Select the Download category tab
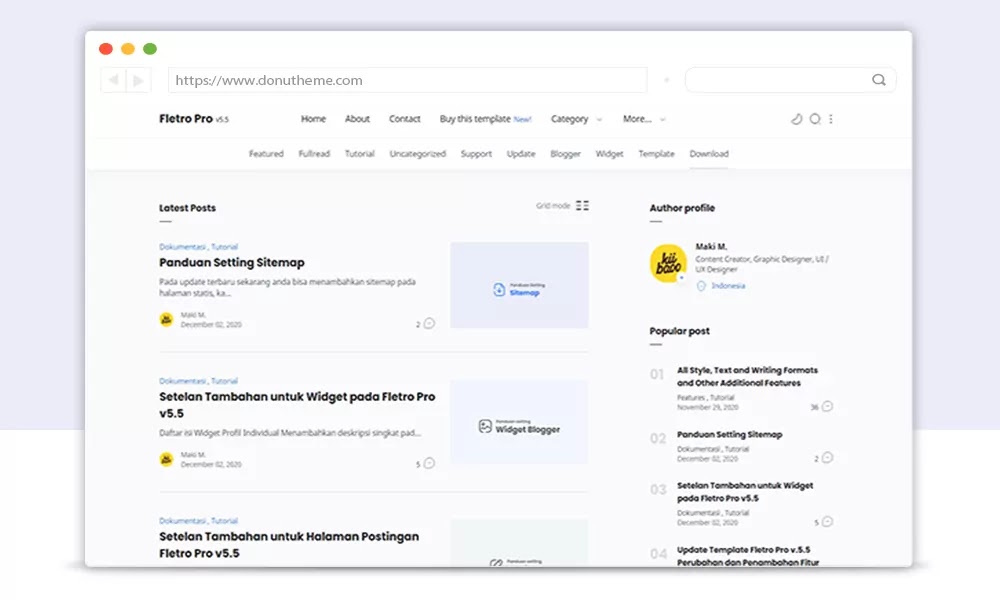The image size is (1000, 600). pos(709,154)
